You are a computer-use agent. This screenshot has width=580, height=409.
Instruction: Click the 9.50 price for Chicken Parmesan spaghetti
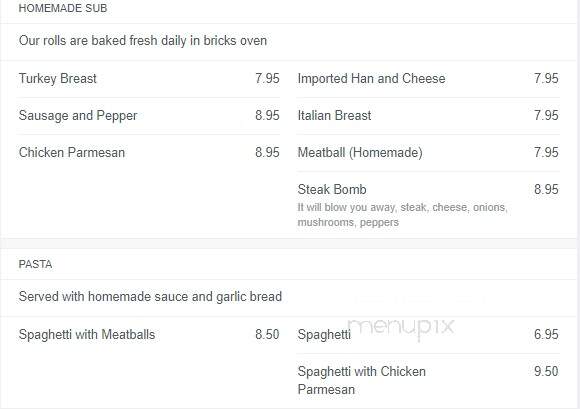pyautogui.click(x=546, y=371)
